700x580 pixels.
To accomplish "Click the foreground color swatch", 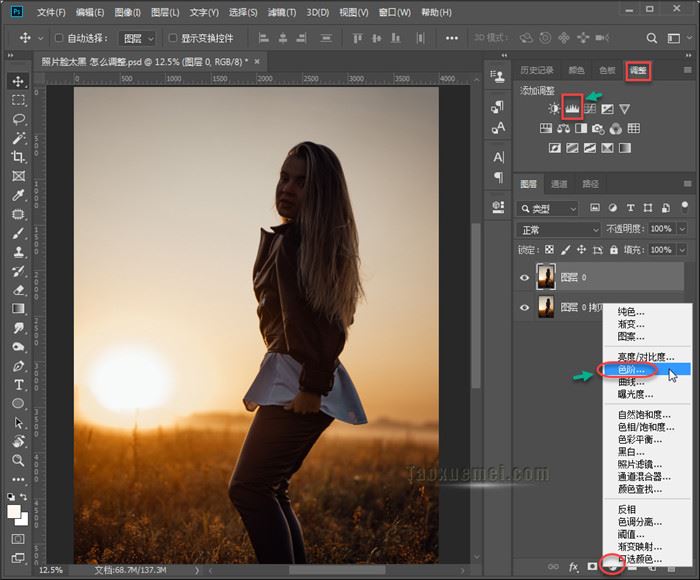I will coord(15,511).
